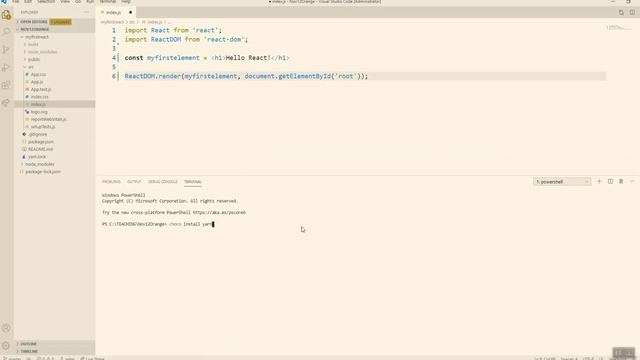Open package-lock.json in the file tree
Screen dimensions: 640x360
tap(43, 171)
